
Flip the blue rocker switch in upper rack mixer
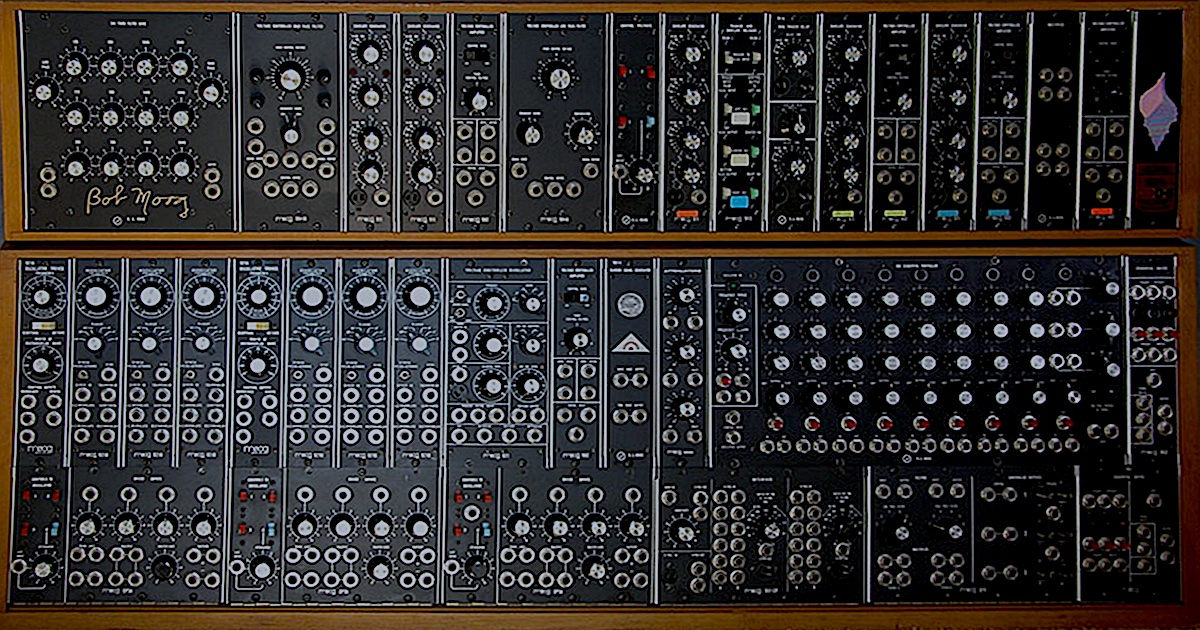(x=648, y=121)
